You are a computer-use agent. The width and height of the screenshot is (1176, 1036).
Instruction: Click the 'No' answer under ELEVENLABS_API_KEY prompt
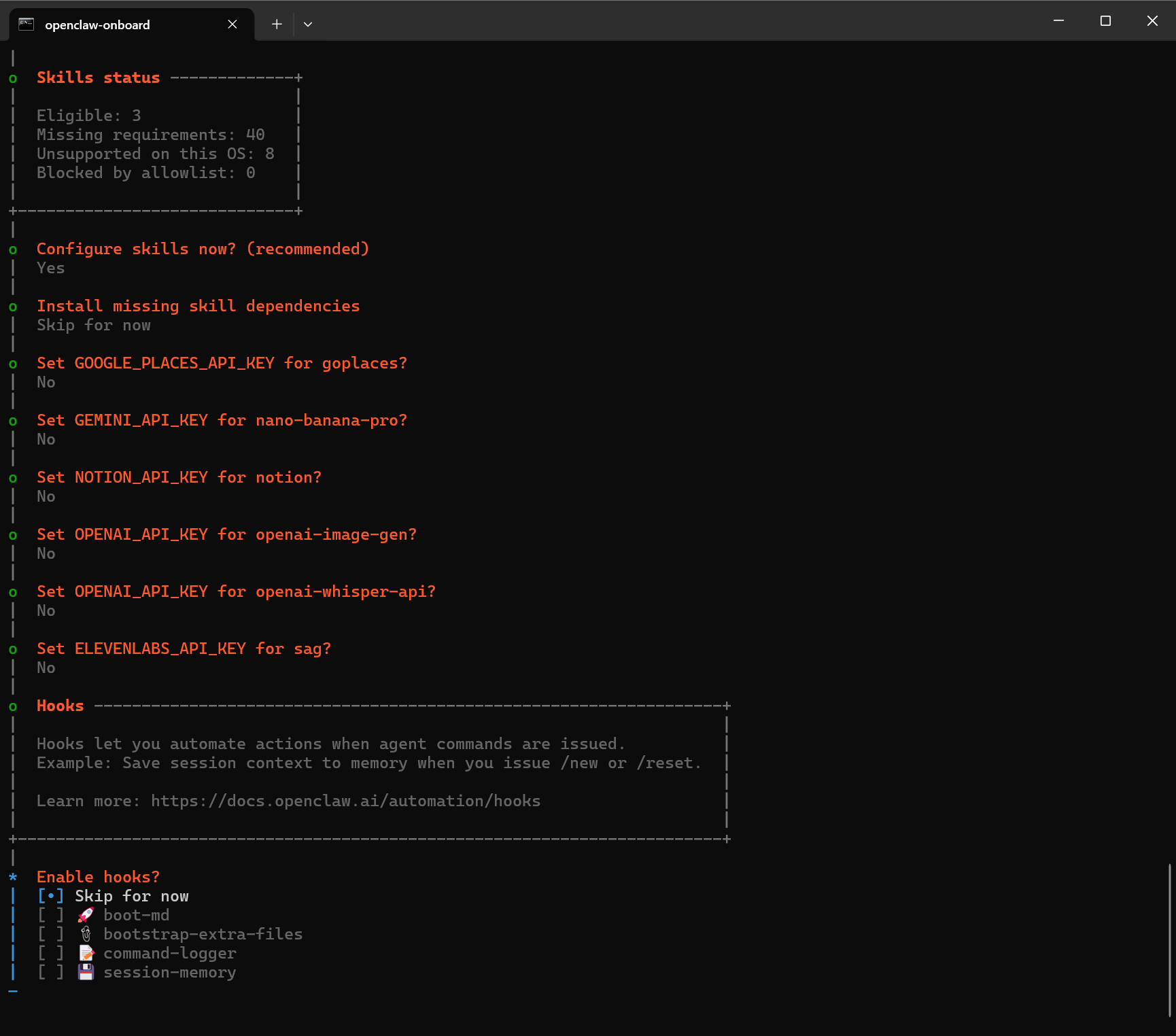[x=46, y=668]
